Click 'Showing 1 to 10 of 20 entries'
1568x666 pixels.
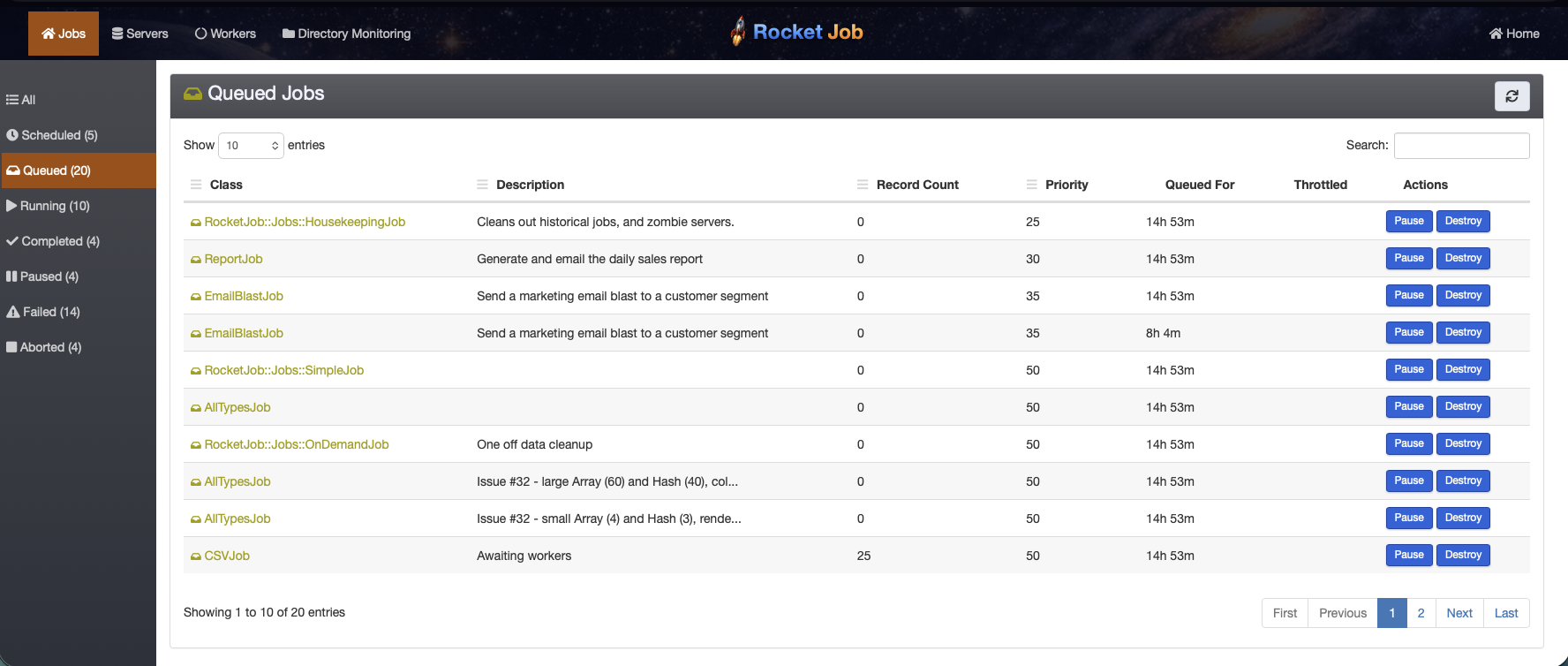point(264,612)
